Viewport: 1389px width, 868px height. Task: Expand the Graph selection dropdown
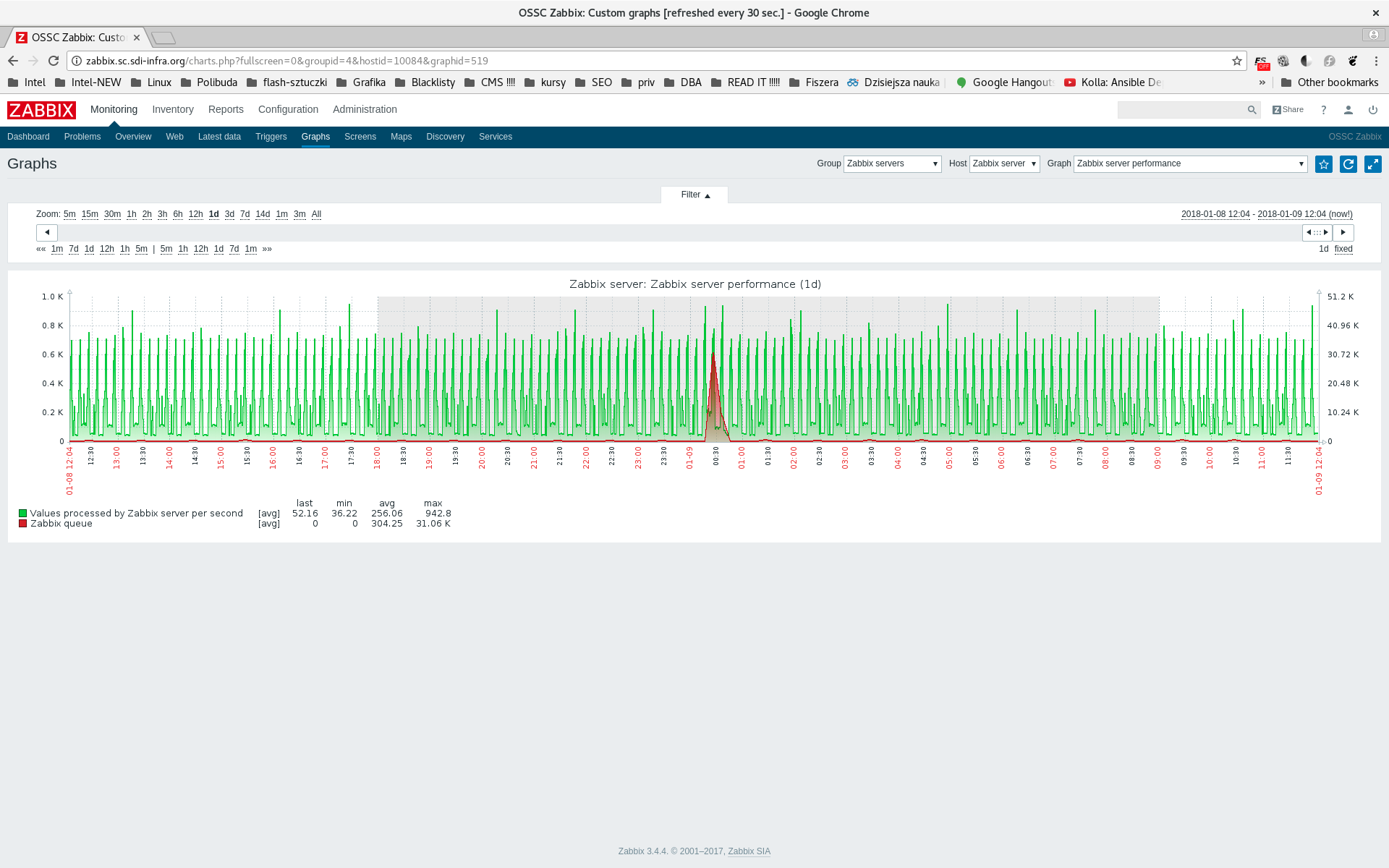(1189, 163)
